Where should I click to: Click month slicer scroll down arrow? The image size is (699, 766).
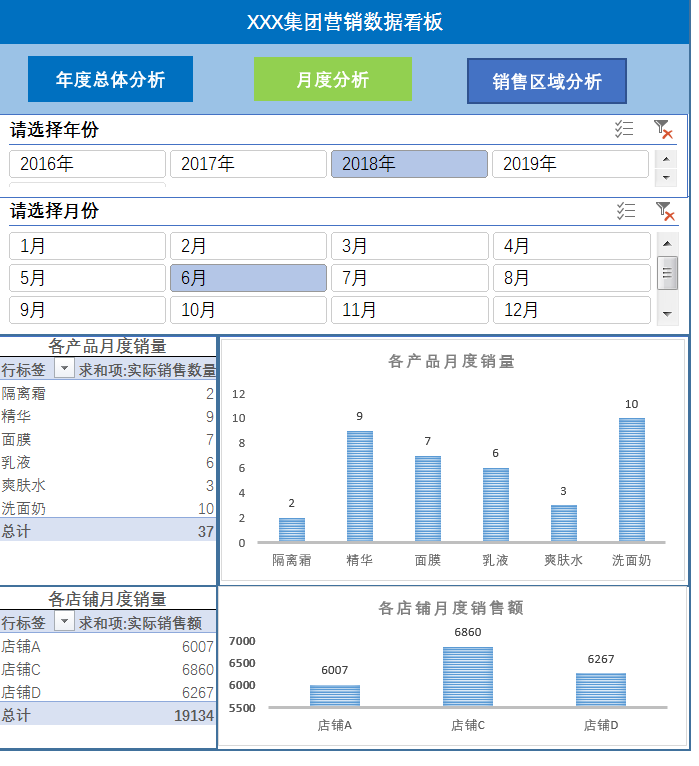click(x=667, y=314)
